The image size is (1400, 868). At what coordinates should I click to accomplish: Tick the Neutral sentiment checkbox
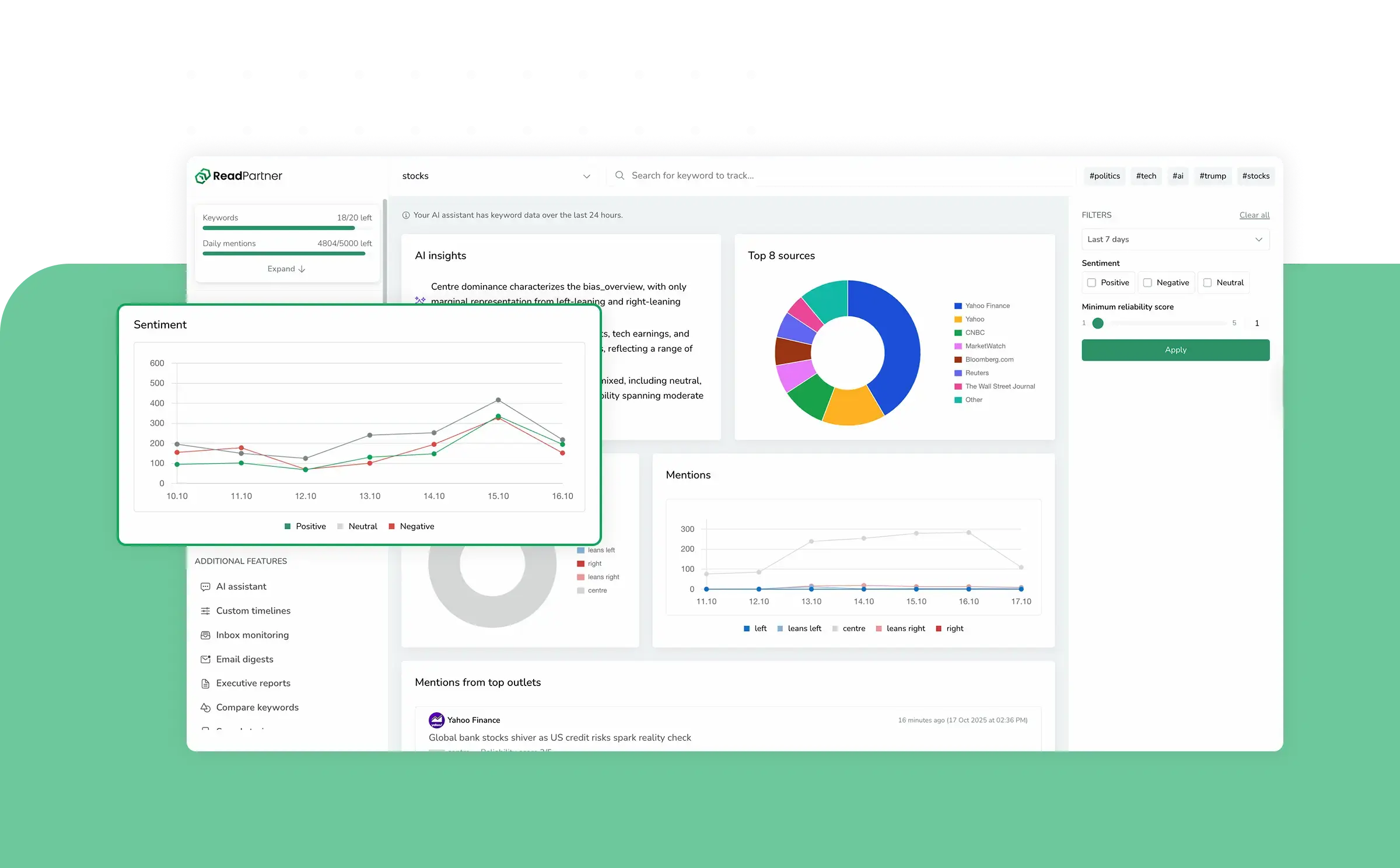(x=1207, y=283)
